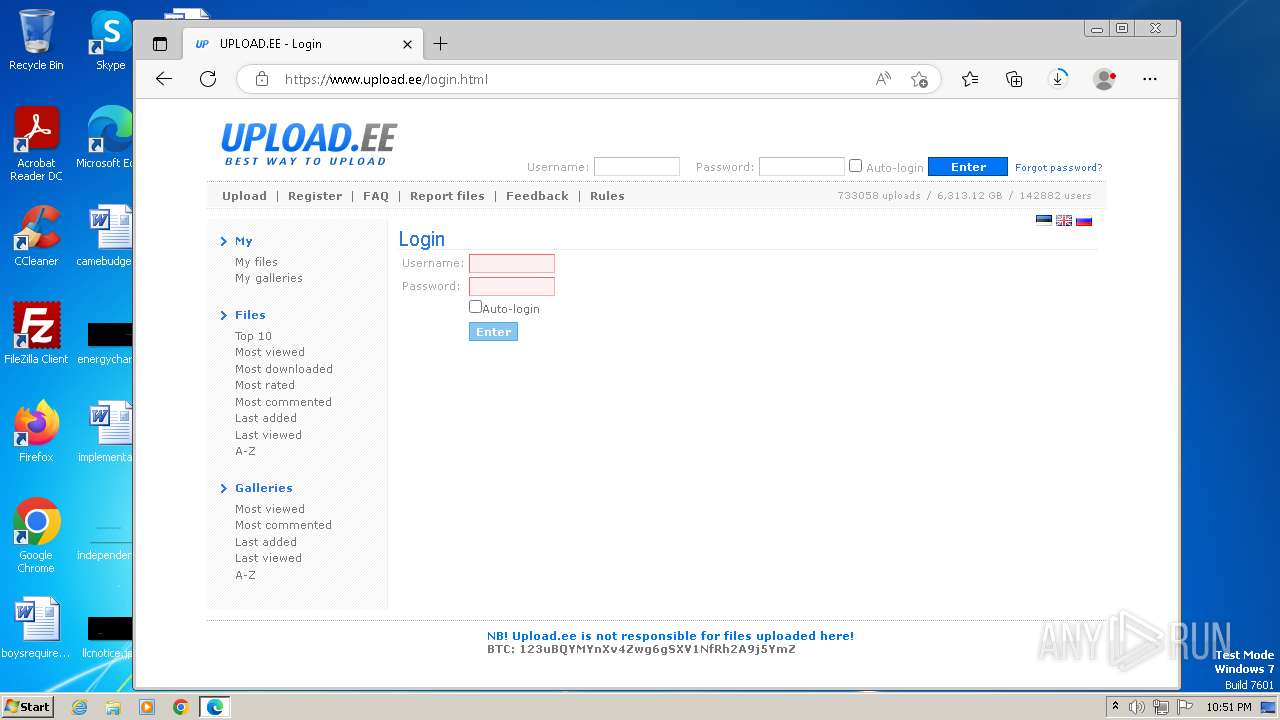Expand the My sidebar section

243,241
